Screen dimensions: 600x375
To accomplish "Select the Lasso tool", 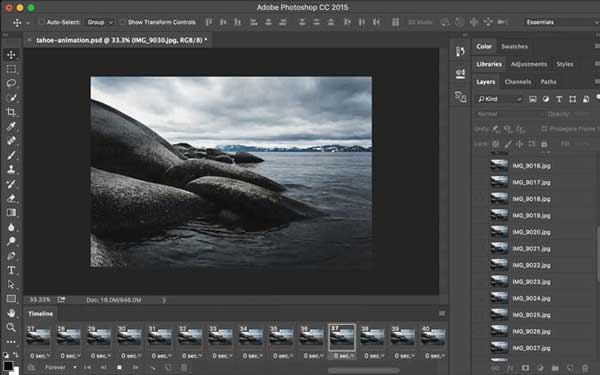I will coord(11,83).
